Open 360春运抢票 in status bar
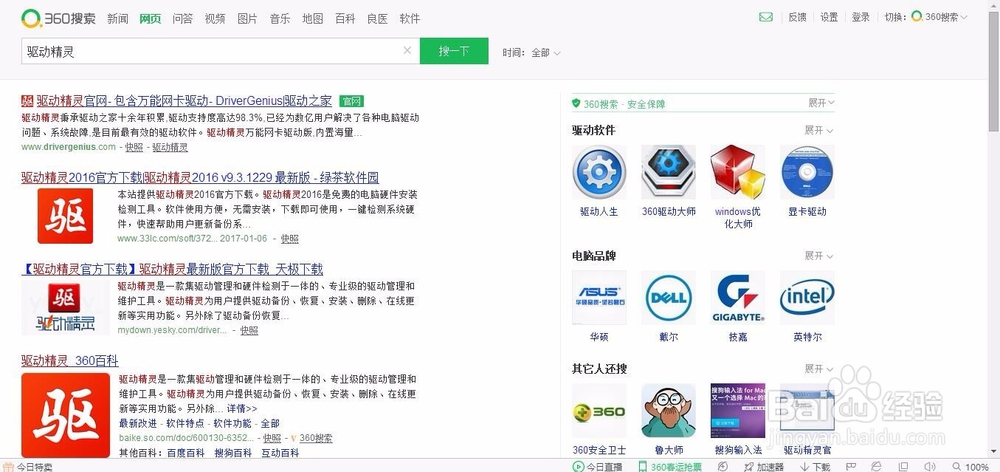The height and width of the screenshot is (472, 1000). coord(670,467)
